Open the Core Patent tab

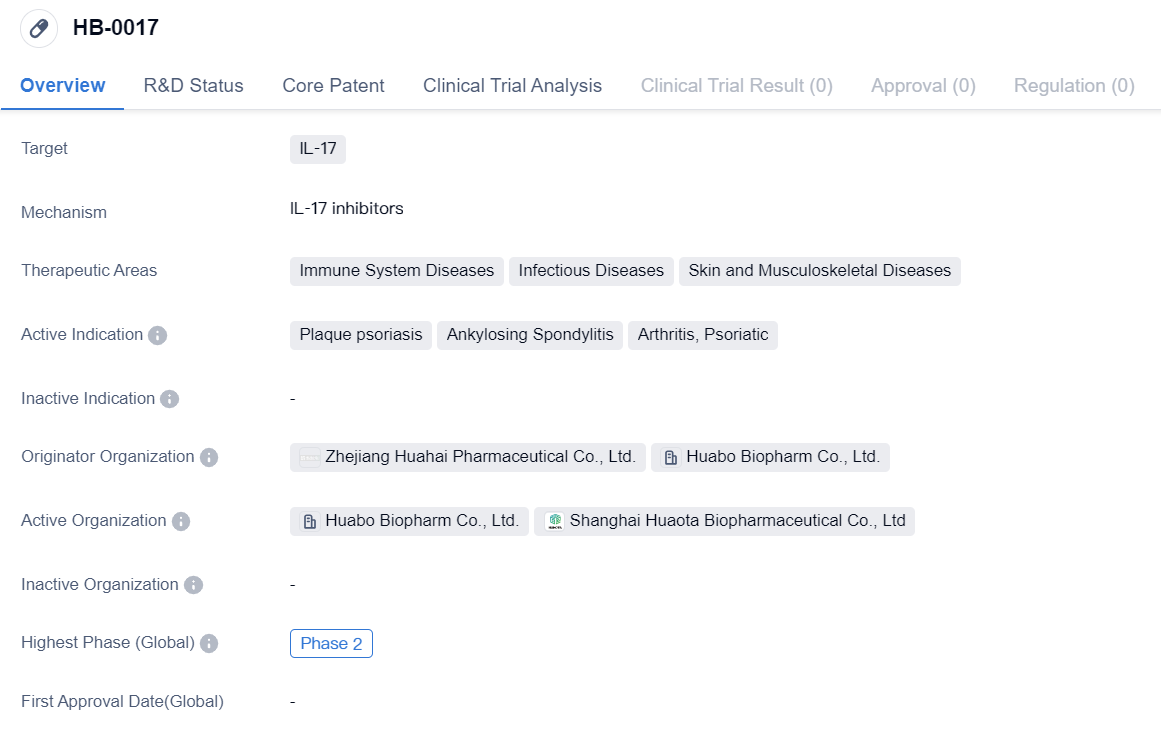tap(333, 86)
